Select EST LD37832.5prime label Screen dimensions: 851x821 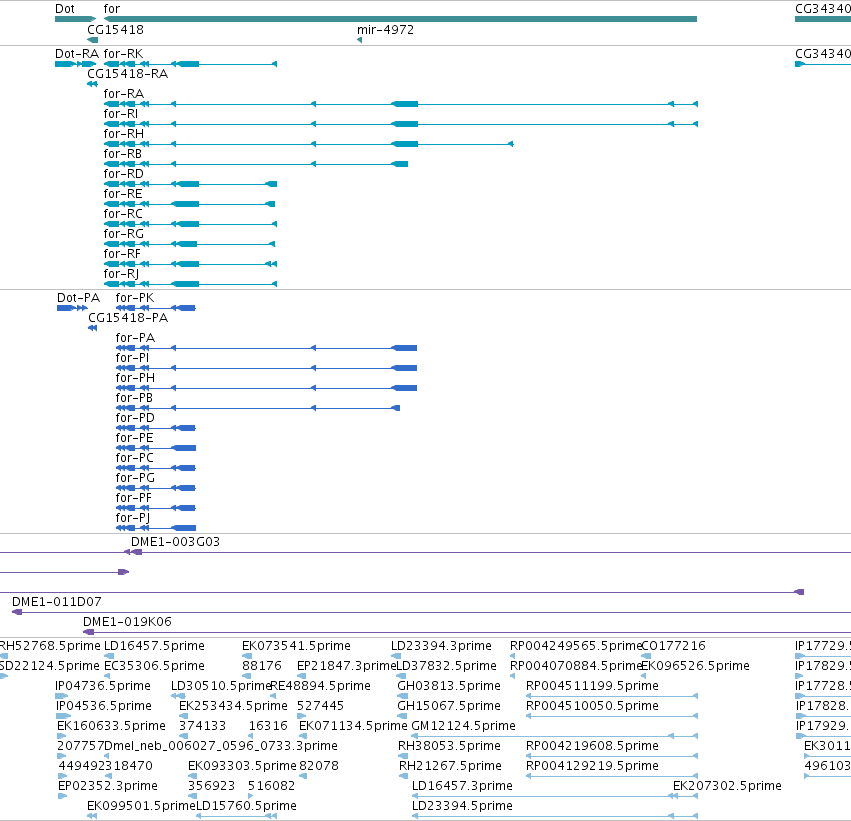pyautogui.click(x=447, y=666)
